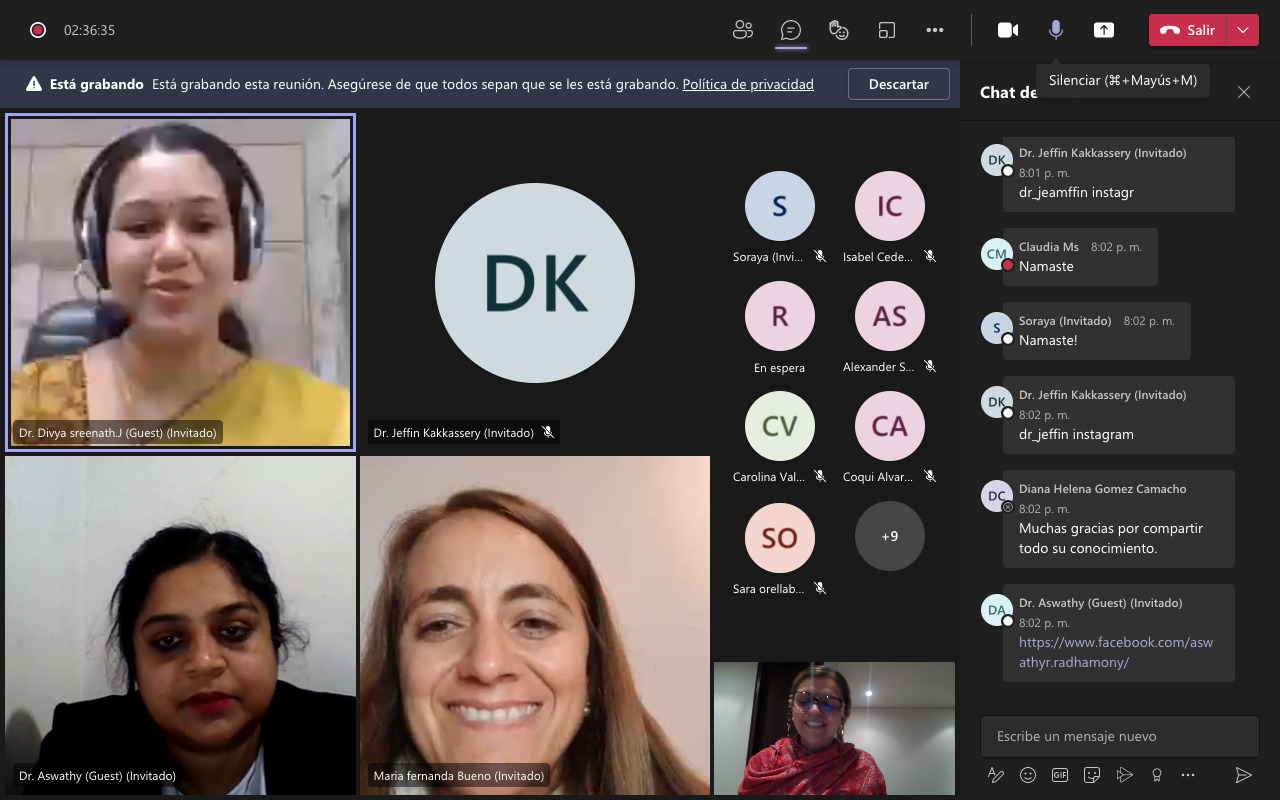
Task: Open more actions menu in meeting toolbar
Action: pyautogui.click(x=935, y=30)
